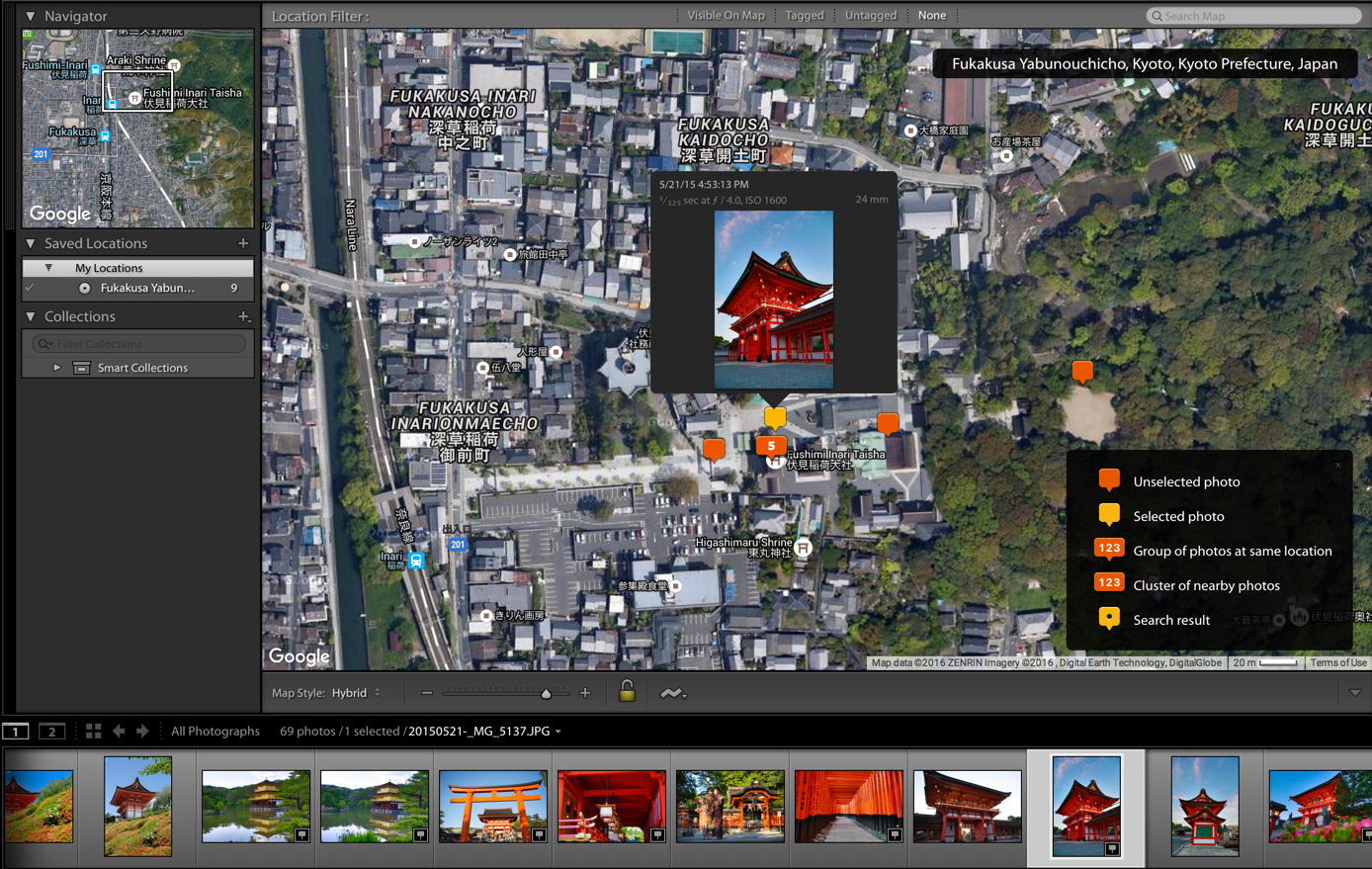
Task: Click the group of 5 photos marker
Action: click(x=771, y=446)
